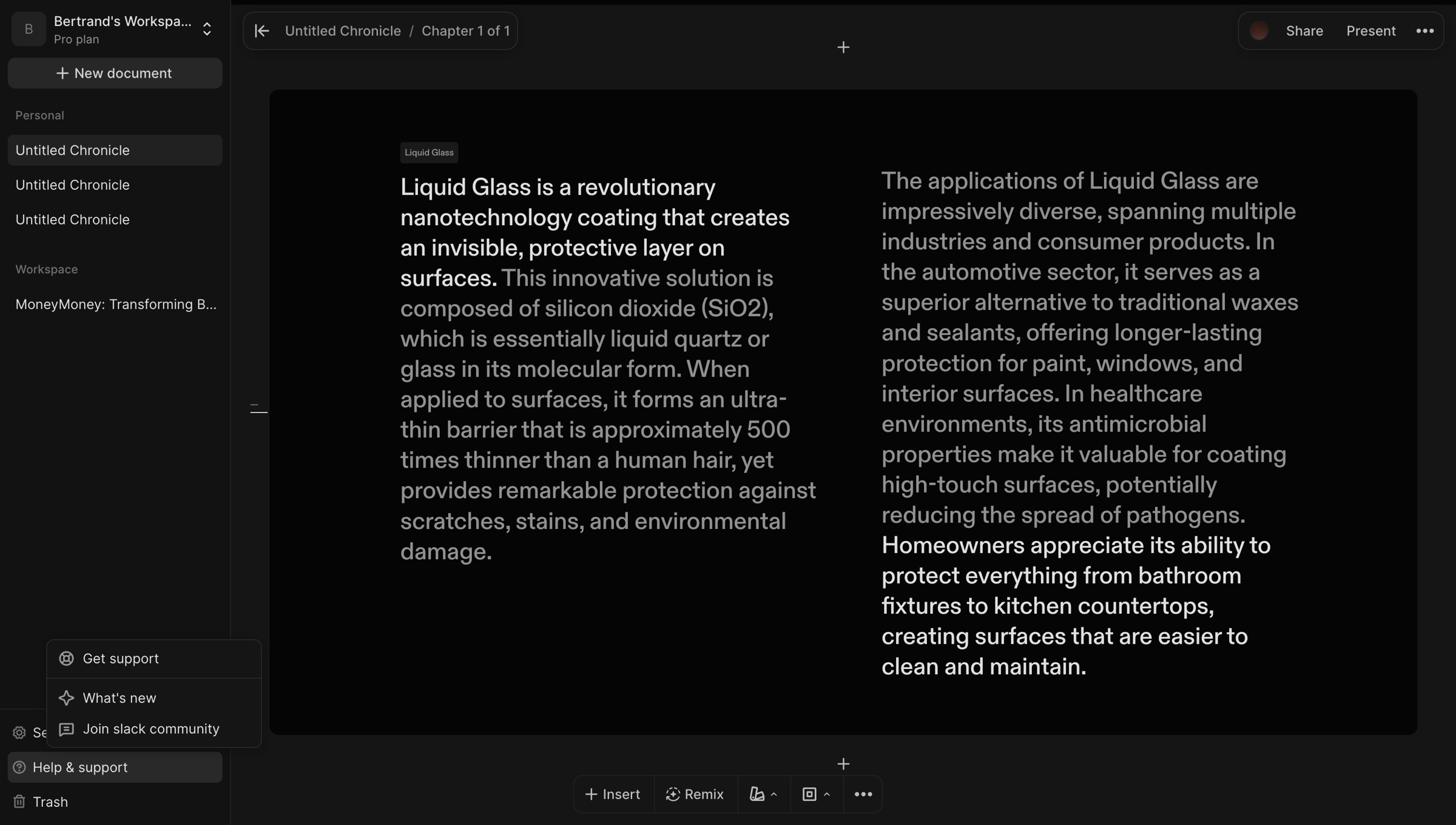The image size is (1456, 825).
Task: Open the top-right three-dots options menu
Action: click(x=1424, y=31)
